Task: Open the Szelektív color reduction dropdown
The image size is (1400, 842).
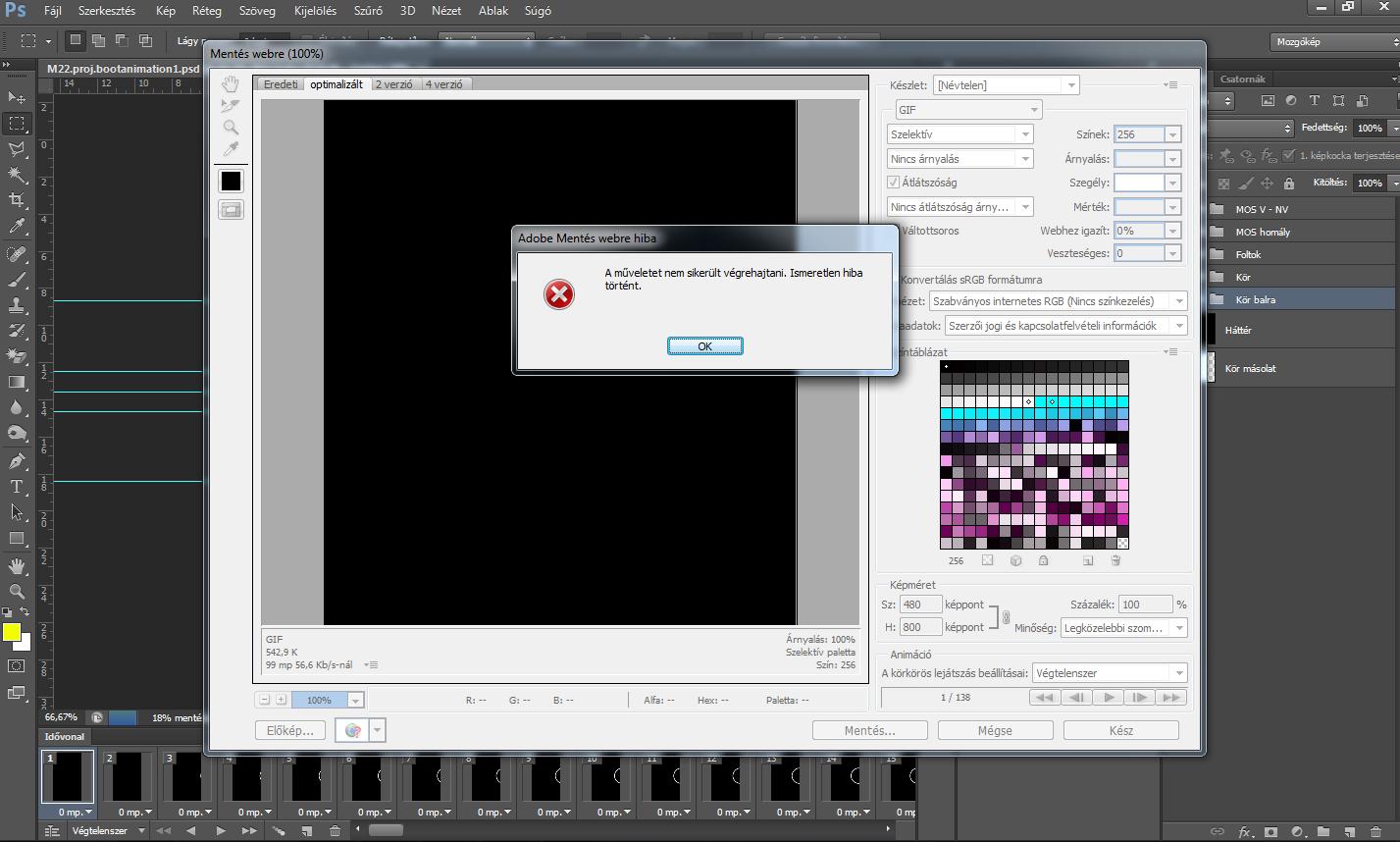Action: point(959,134)
